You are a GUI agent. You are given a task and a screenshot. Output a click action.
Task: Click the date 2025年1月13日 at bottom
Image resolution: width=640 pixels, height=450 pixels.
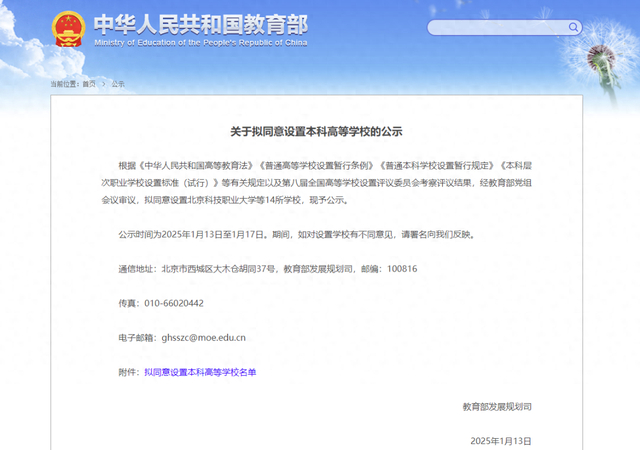tap(501, 441)
